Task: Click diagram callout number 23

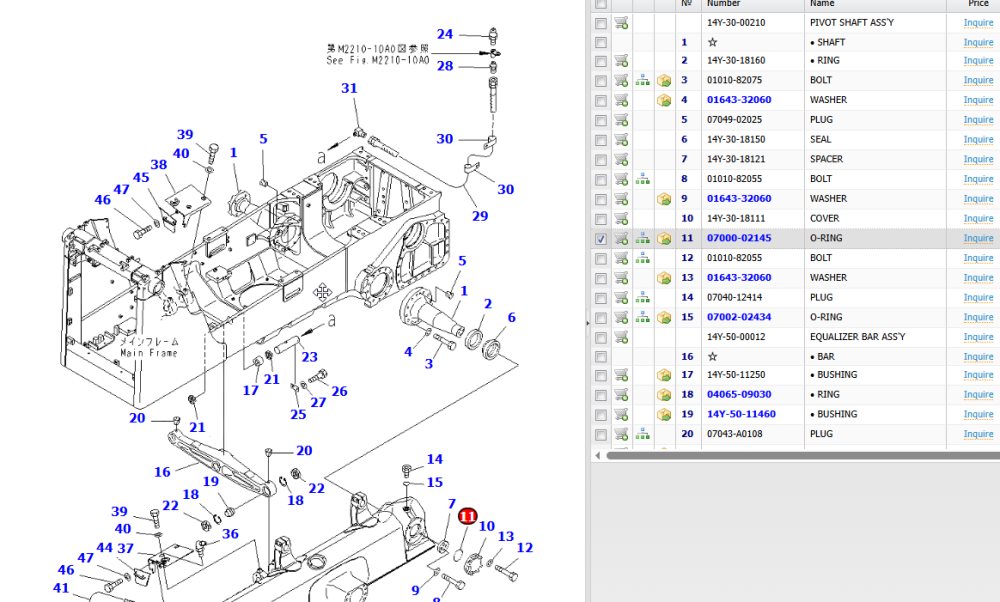Action: point(309,357)
